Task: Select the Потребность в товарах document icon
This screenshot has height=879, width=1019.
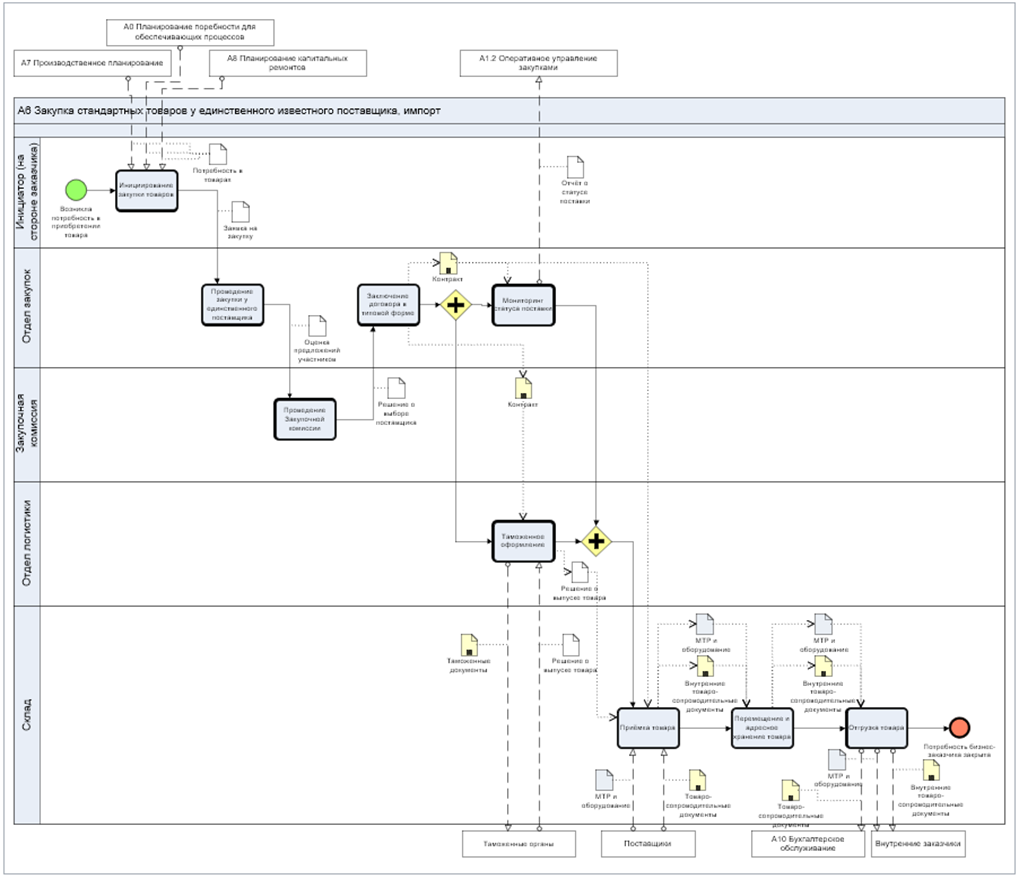Action: tap(218, 154)
